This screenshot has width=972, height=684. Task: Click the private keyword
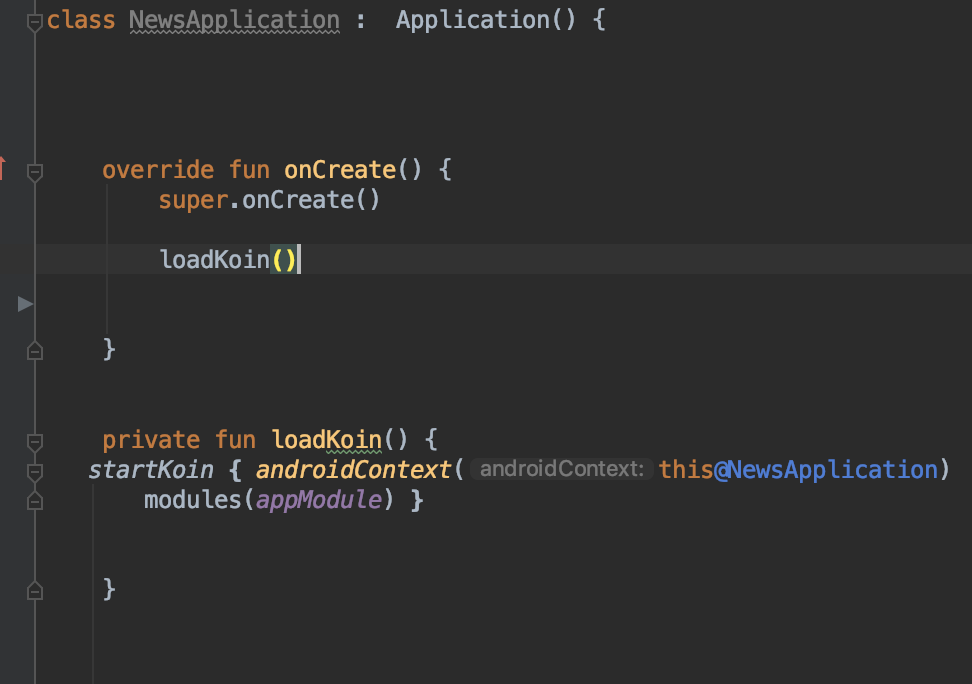(151, 440)
